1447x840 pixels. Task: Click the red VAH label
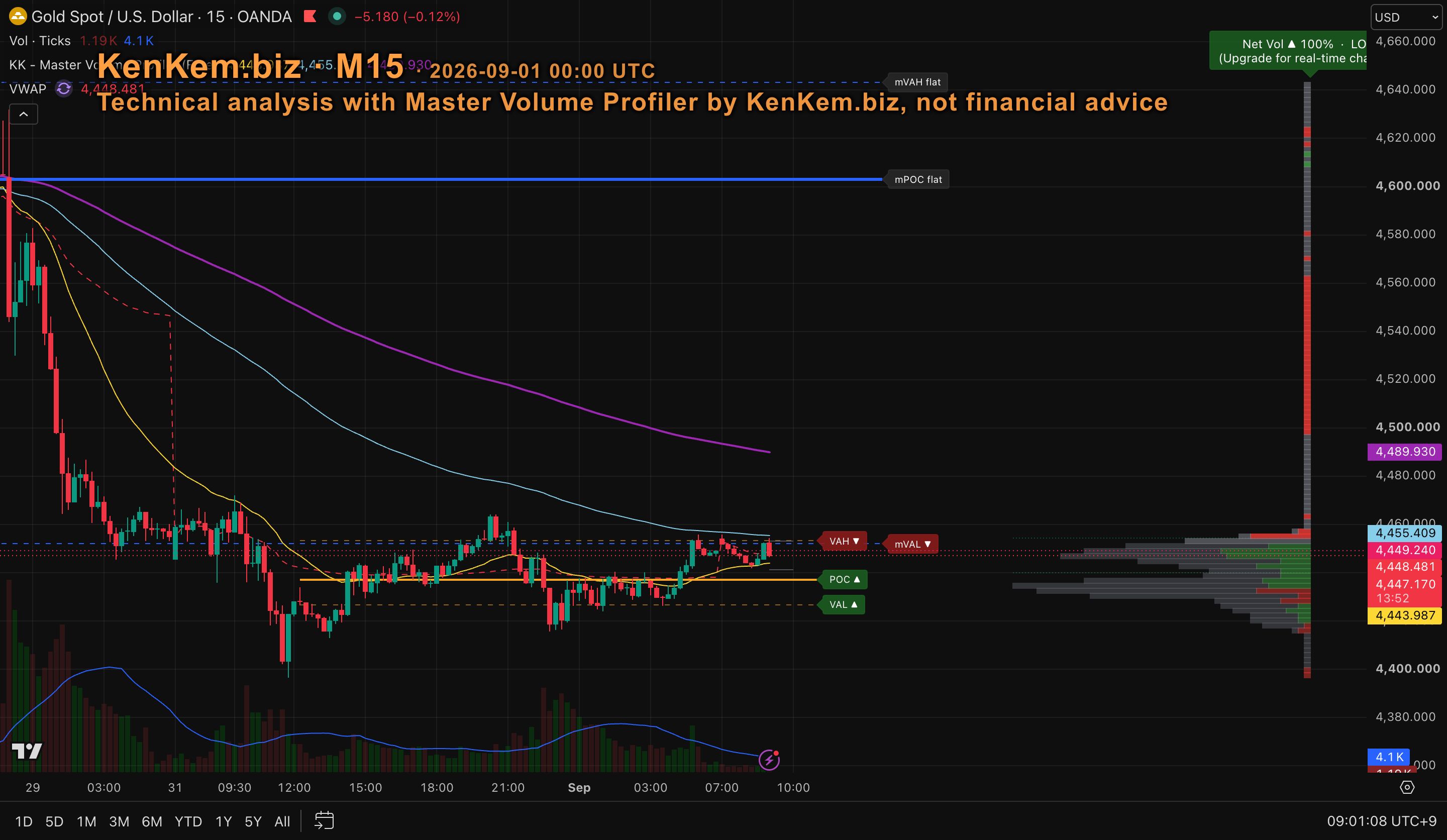844,542
